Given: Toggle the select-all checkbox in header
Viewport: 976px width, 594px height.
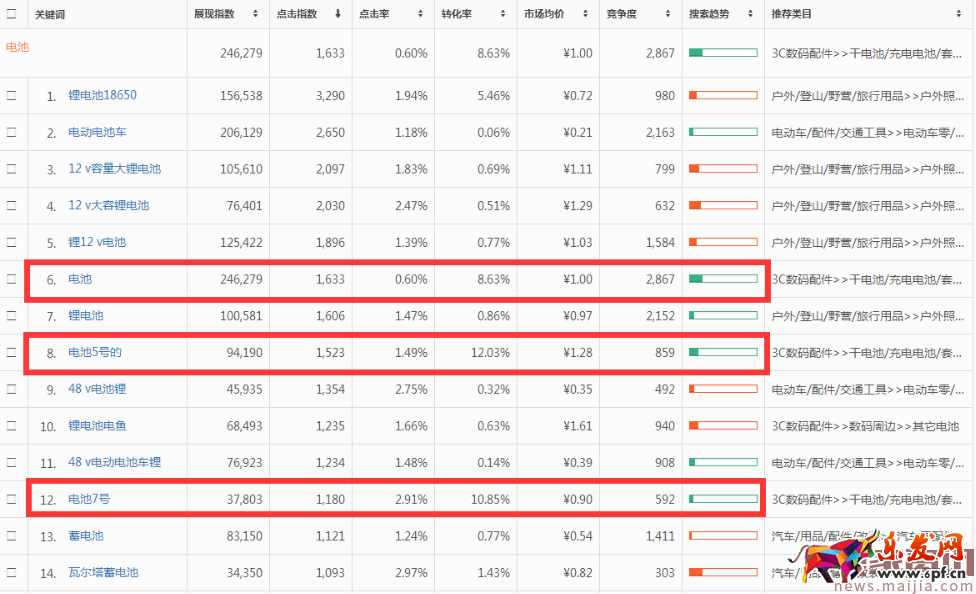Looking at the screenshot, I should tap(12, 14).
